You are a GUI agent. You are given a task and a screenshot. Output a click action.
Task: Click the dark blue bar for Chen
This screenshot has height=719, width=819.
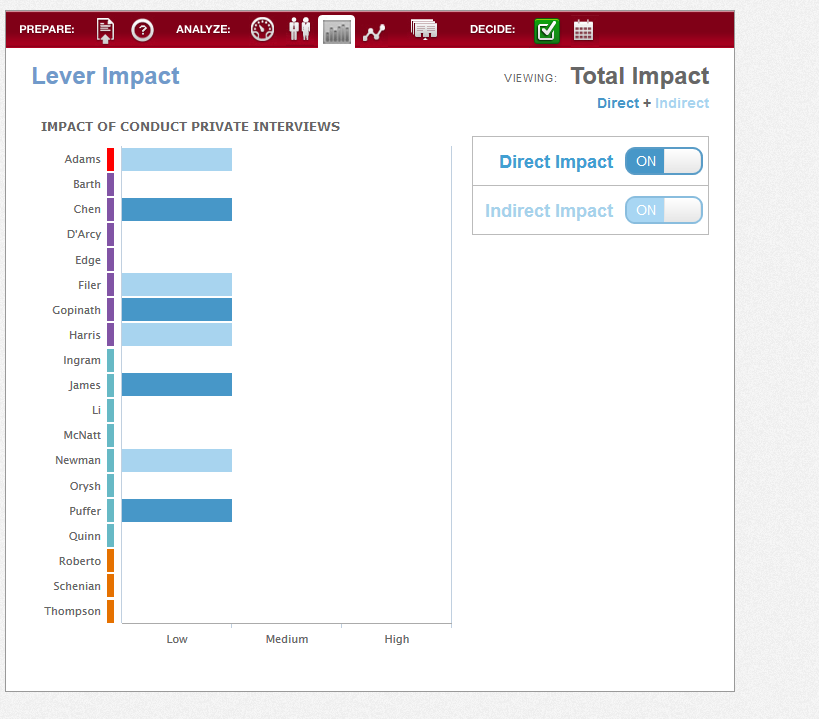[177, 209]
